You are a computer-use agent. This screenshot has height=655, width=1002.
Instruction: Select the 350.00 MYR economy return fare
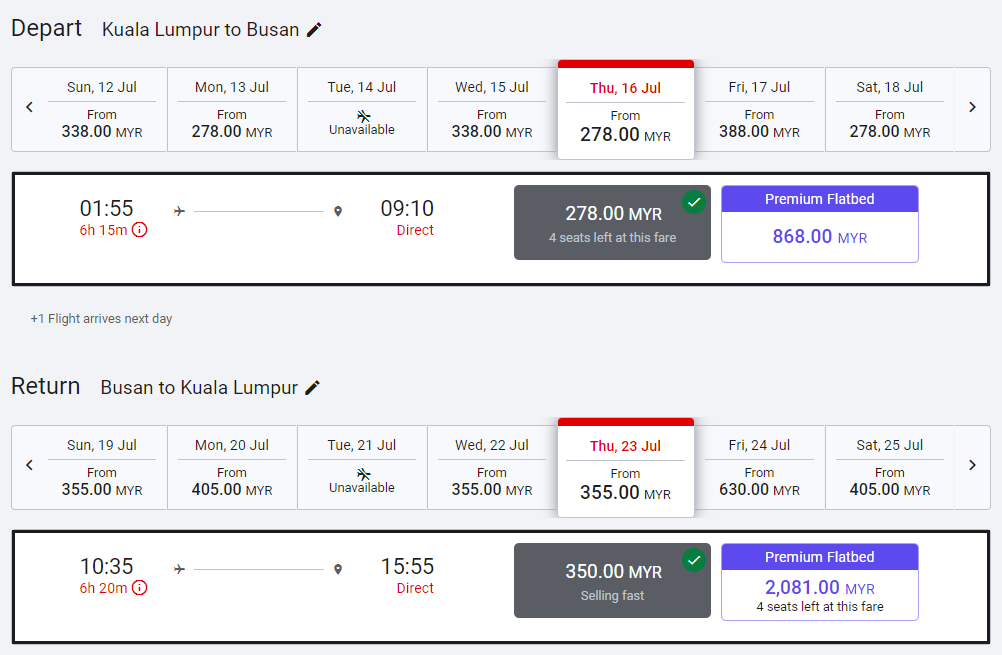click(x=612, y=580)
